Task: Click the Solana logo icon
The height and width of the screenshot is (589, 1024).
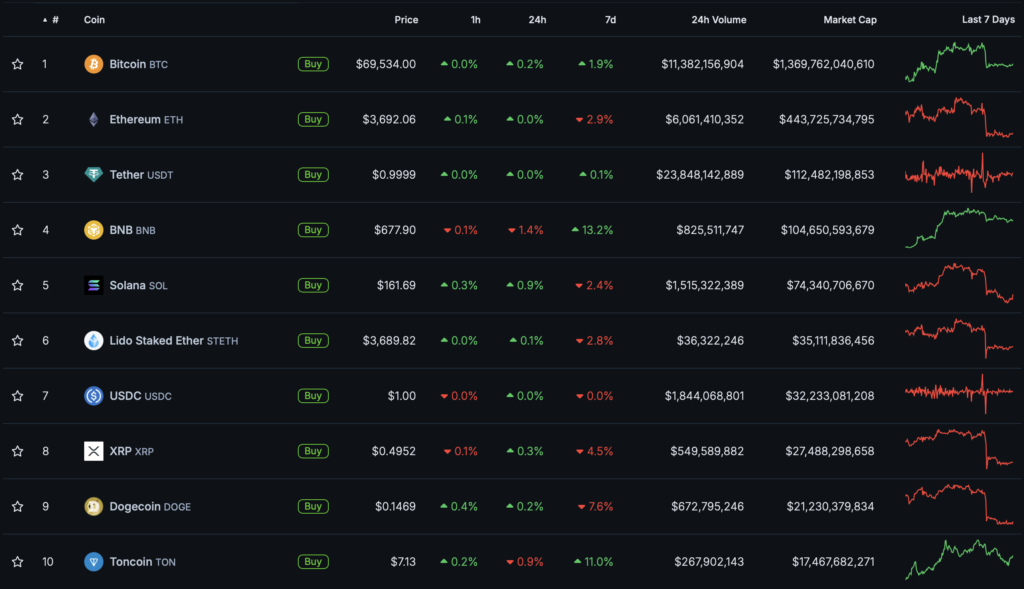Action: (93, 285)
